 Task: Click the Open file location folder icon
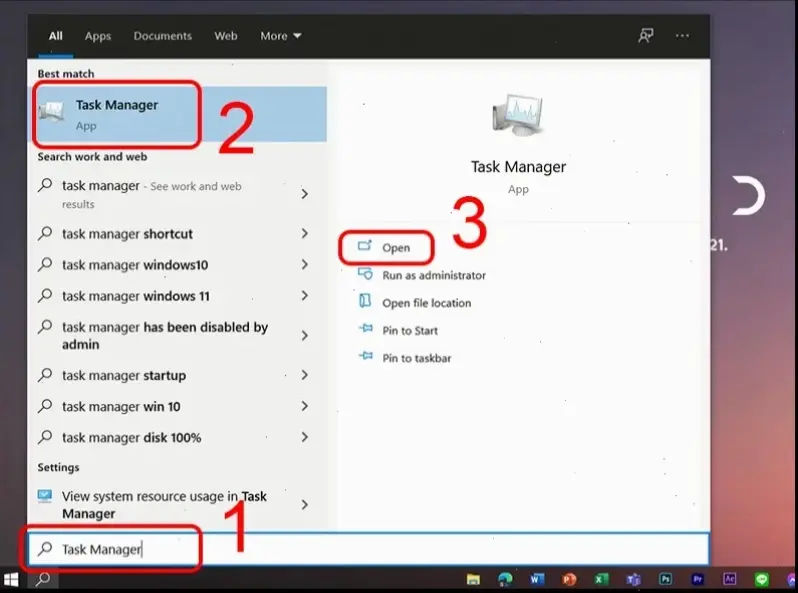pos(365,301)
